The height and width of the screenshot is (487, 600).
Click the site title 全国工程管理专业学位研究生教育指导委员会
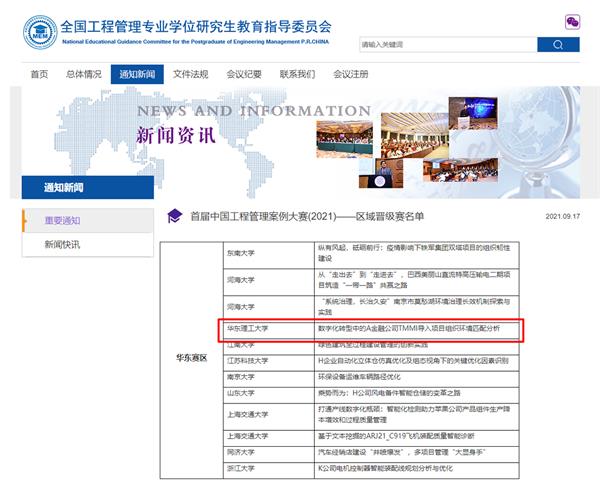196,27
